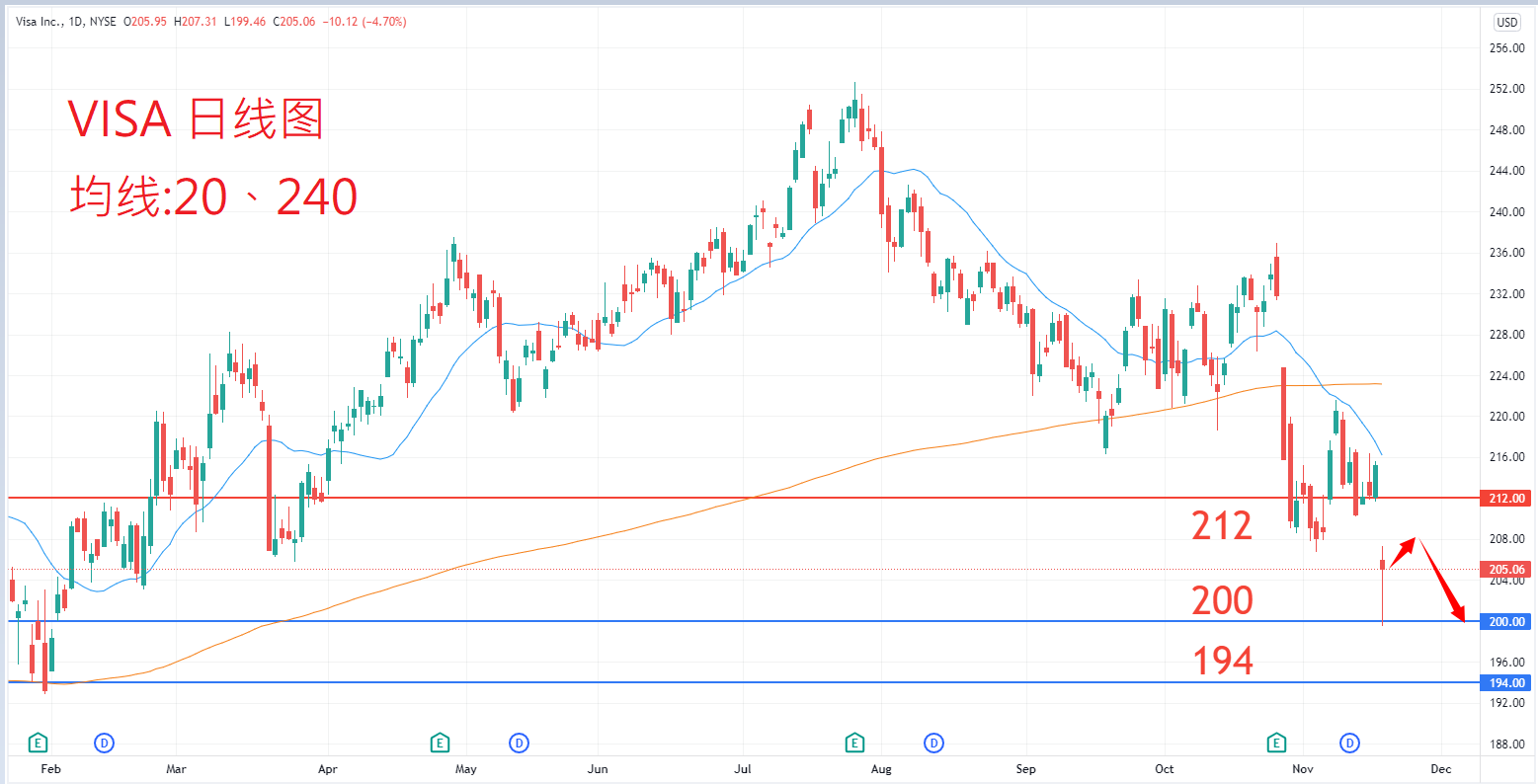1538x784 pixels.
Task: Click the Jun label on time axis
Action: click(x=597, y=768)
